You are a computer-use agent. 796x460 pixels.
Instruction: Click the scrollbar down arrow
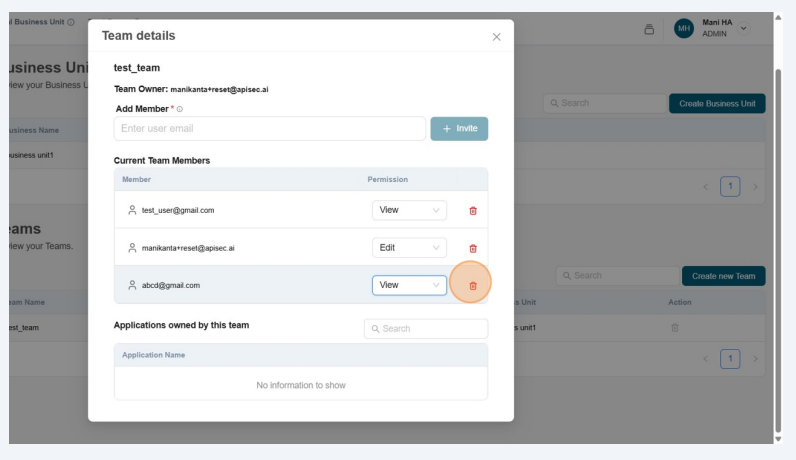point(779,438)
